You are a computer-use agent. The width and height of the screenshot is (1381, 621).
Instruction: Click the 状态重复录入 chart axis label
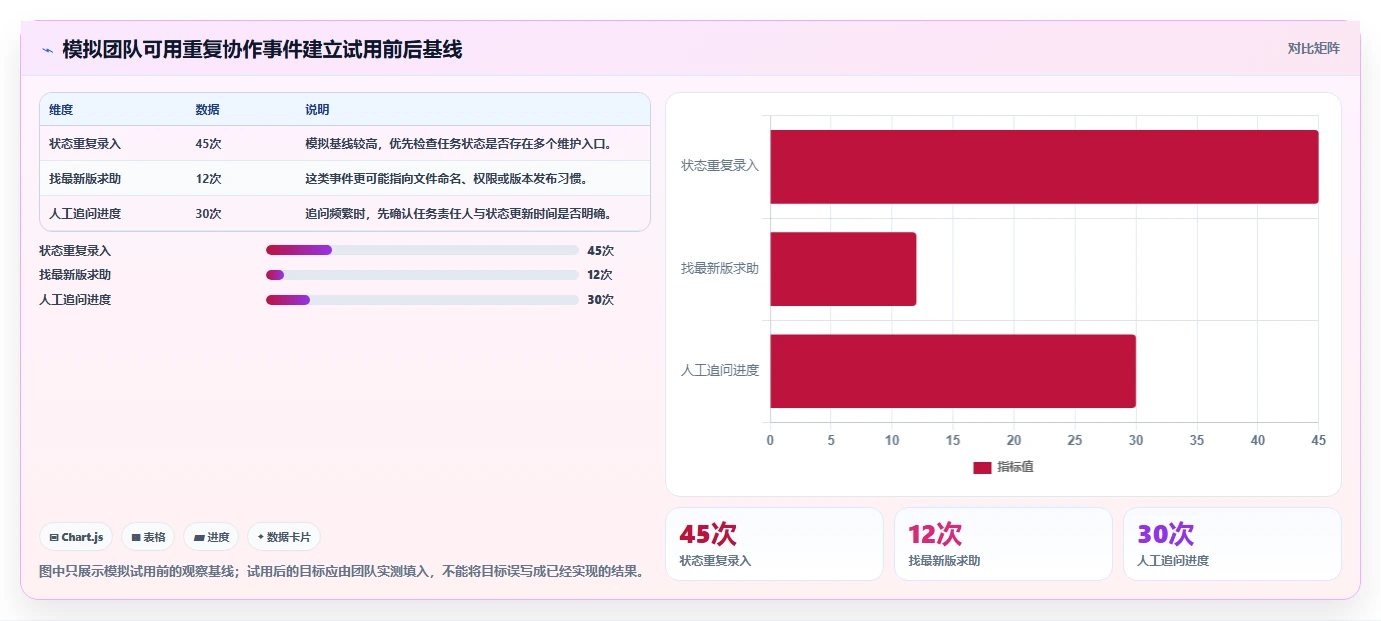(x=720, y=166)
